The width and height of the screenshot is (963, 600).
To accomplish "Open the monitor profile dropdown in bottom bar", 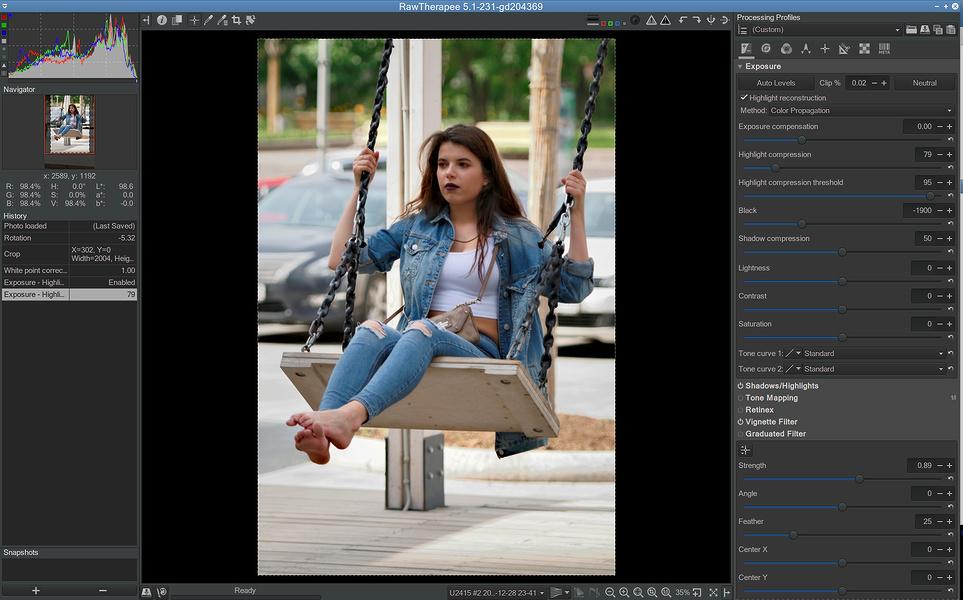I will click(497, 593).
